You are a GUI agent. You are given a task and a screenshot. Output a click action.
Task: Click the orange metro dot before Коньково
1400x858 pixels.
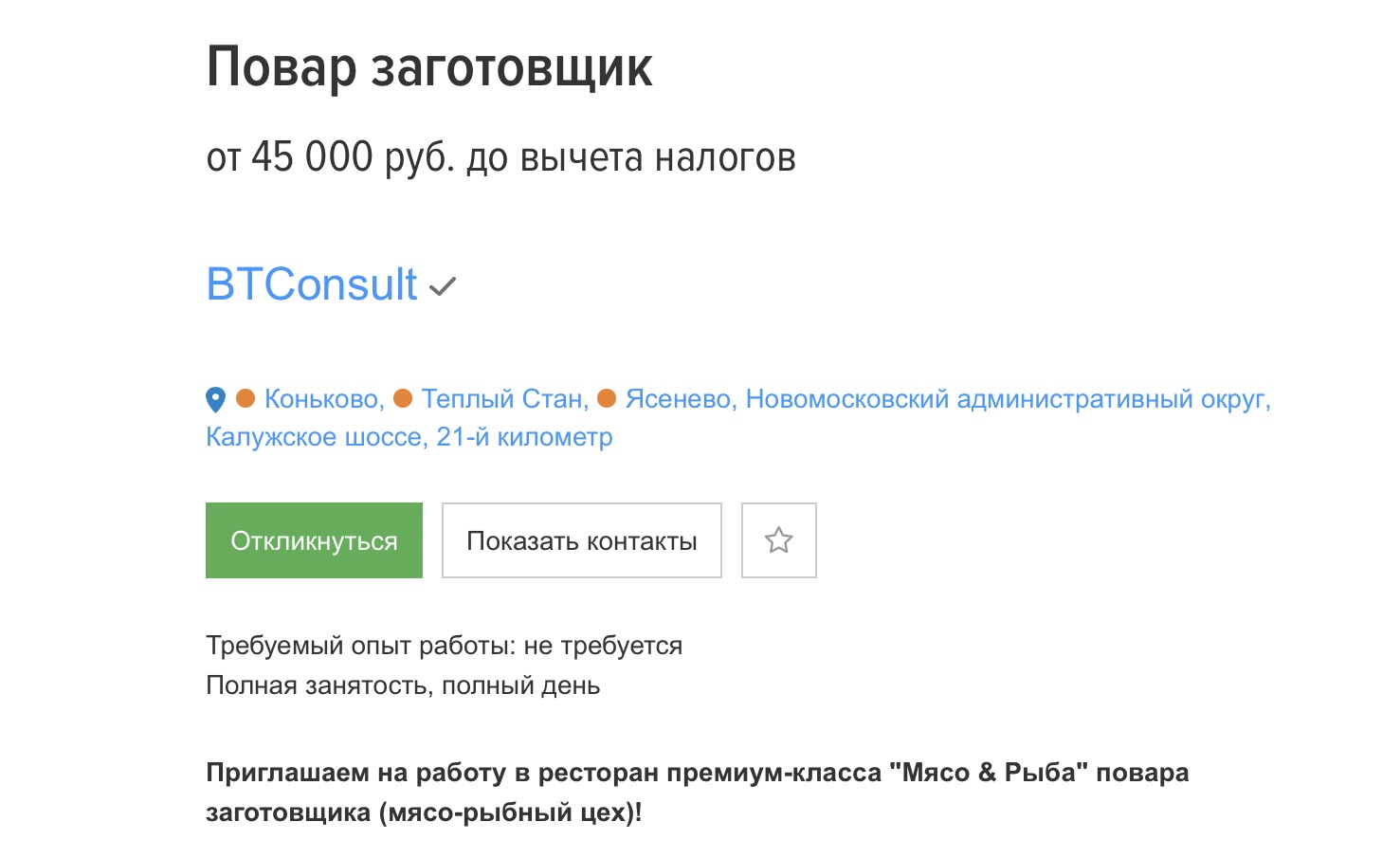(x=246, y=399)
